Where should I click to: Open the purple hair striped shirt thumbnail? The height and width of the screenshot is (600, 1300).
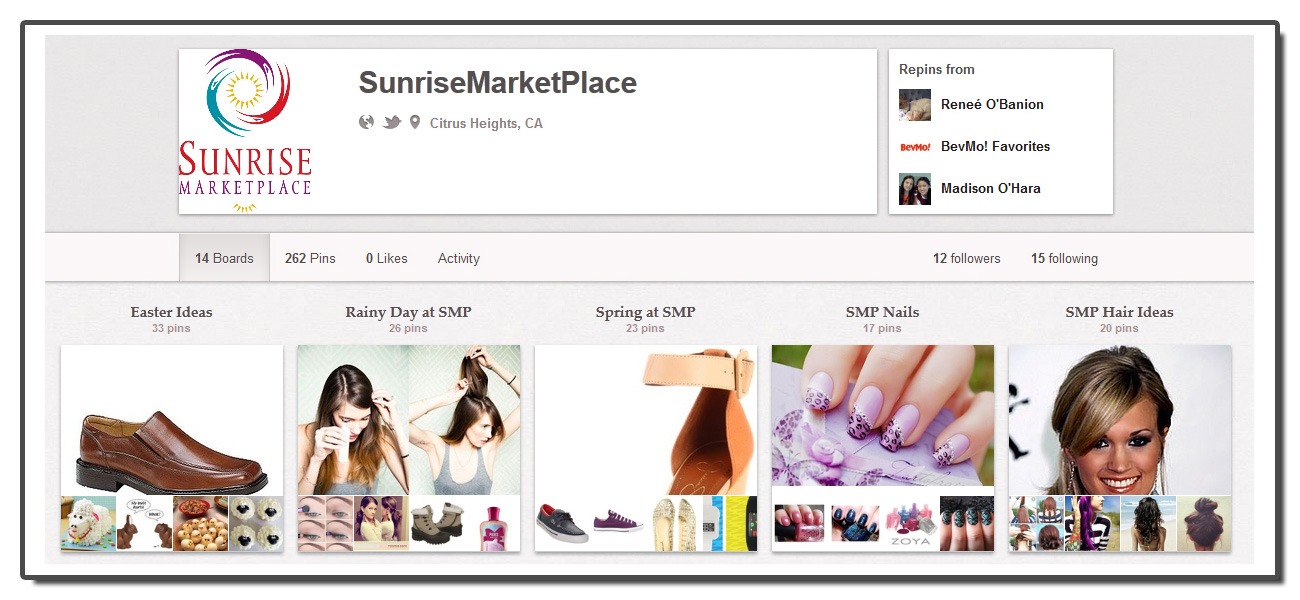[x=1091, y=523]
